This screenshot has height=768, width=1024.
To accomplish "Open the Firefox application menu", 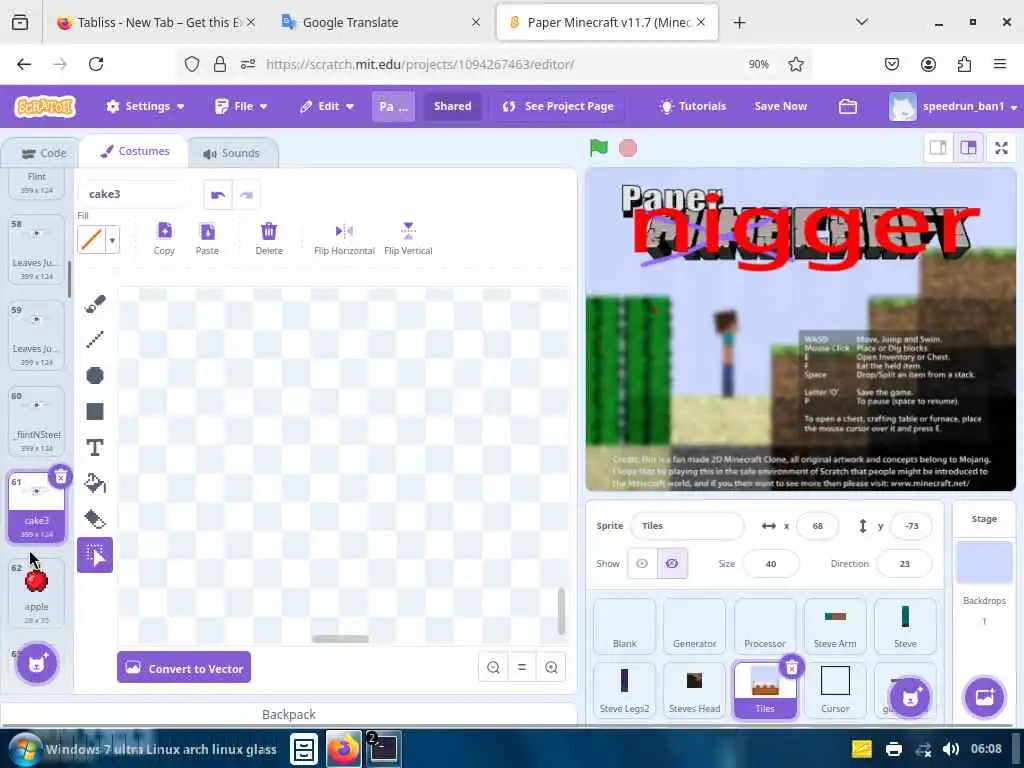I will [999, 64].
